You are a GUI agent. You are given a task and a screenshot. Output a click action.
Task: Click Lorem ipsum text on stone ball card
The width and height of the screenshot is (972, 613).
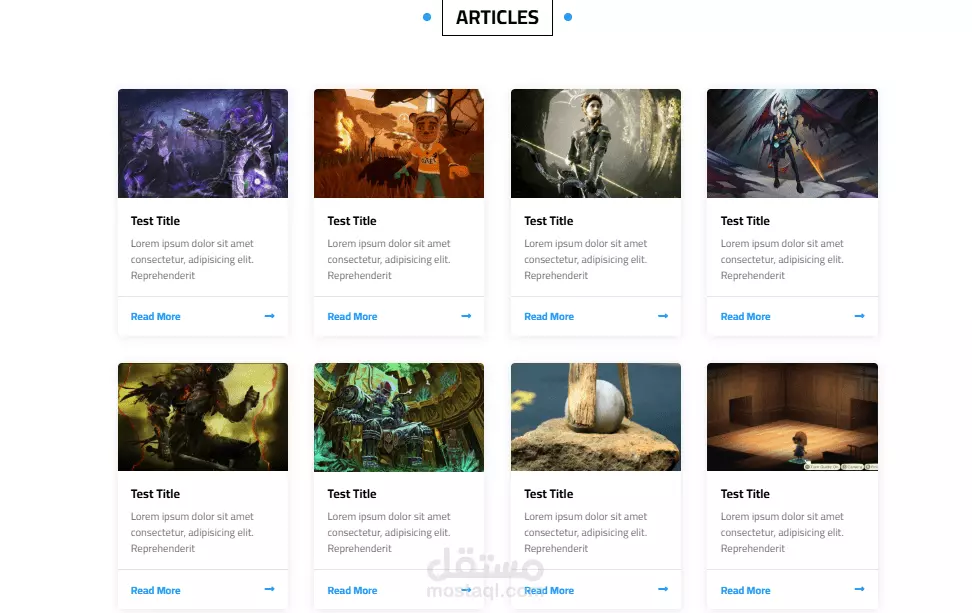pyautogui.click(x=585, y=532)
